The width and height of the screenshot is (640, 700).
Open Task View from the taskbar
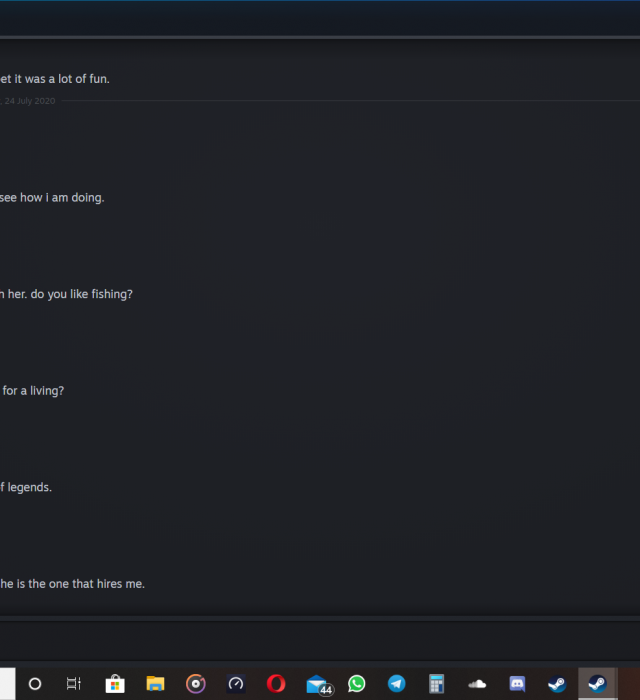(74, 684)
